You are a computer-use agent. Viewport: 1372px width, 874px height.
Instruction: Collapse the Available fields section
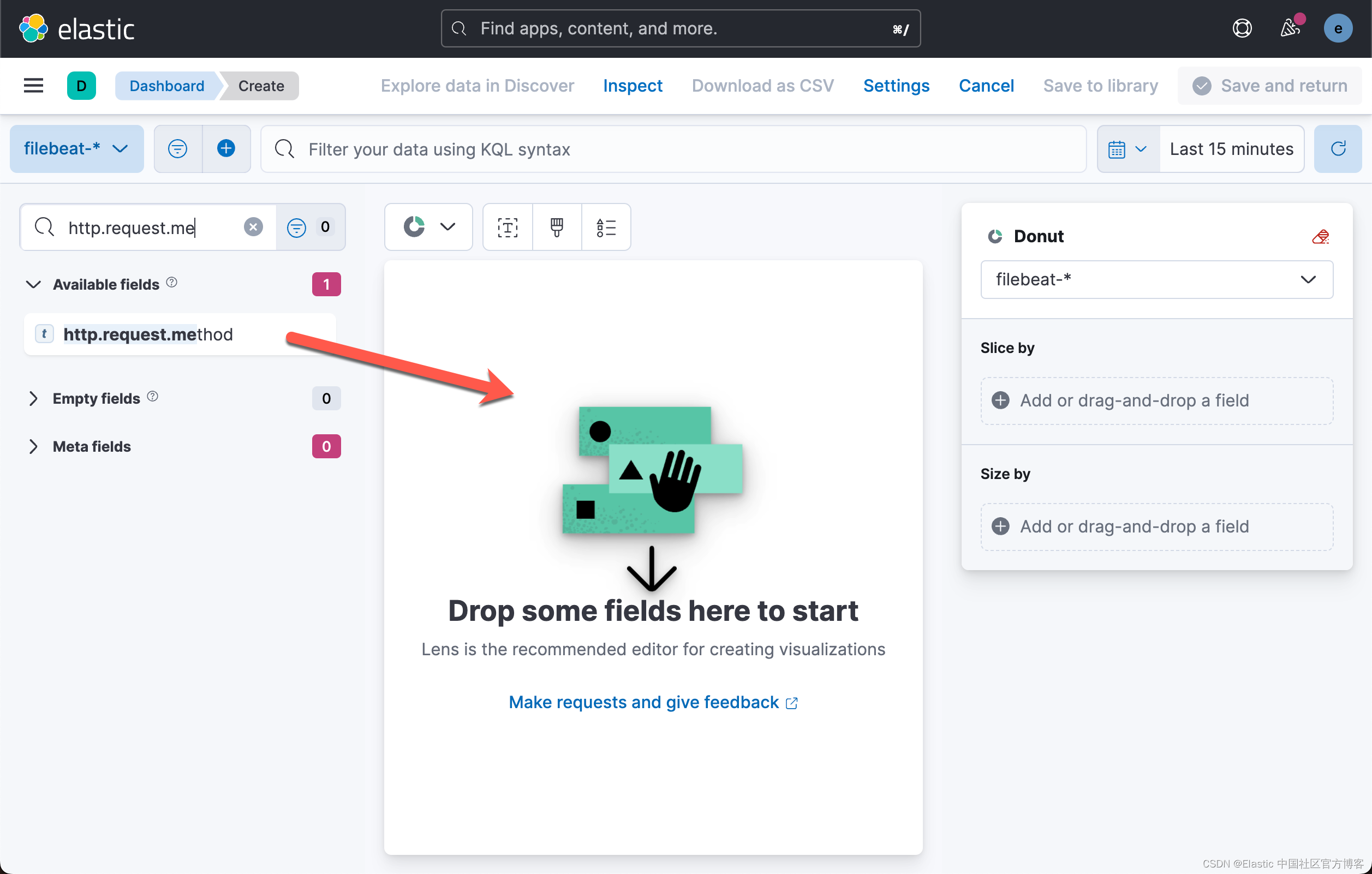pyautogui.click(x=33, y=285)
